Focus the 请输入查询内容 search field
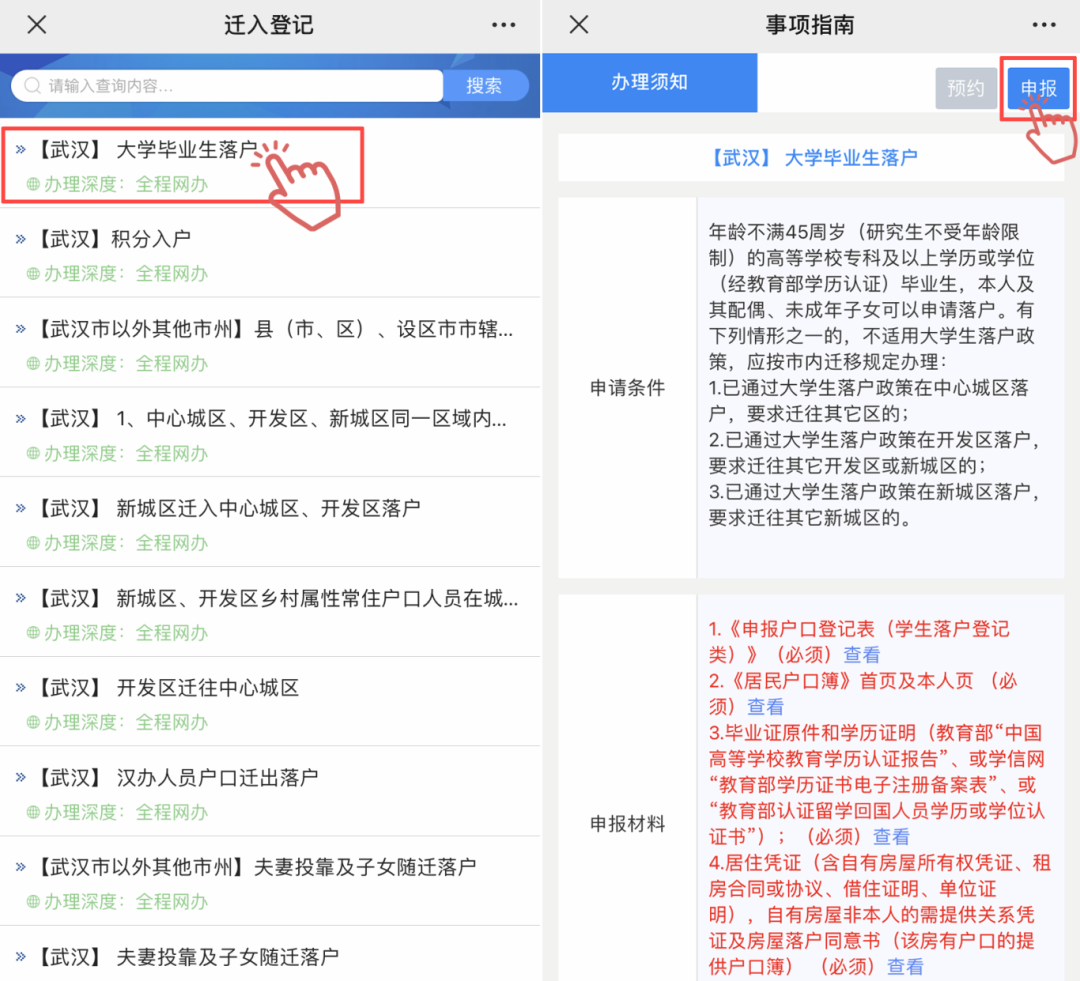Viewport: 1080px width, 981px height. pos(240,86)
